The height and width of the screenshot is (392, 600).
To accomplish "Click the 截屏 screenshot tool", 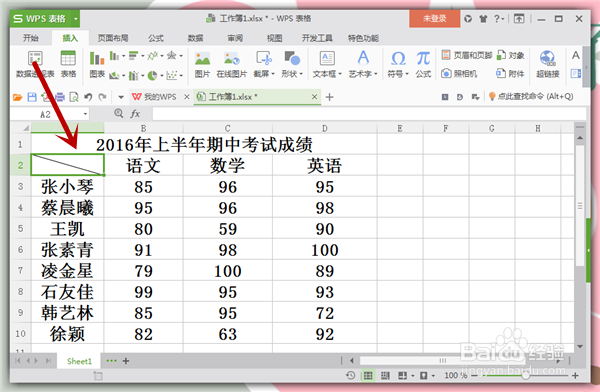I will click(x=264, y=64).
